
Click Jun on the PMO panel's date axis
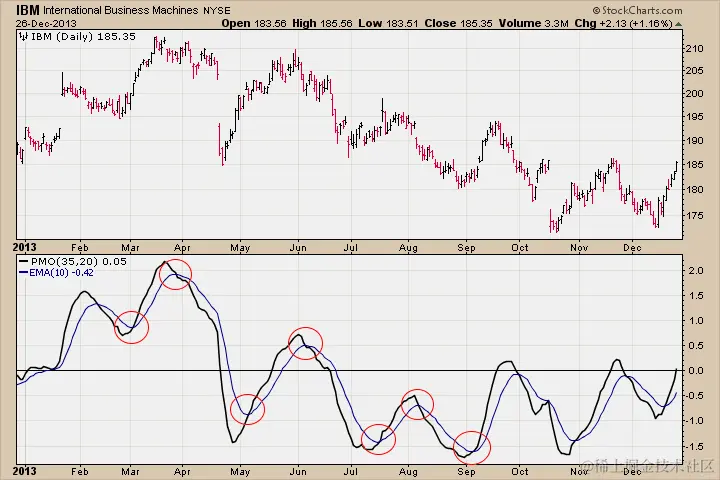click(x=298, y=472)
